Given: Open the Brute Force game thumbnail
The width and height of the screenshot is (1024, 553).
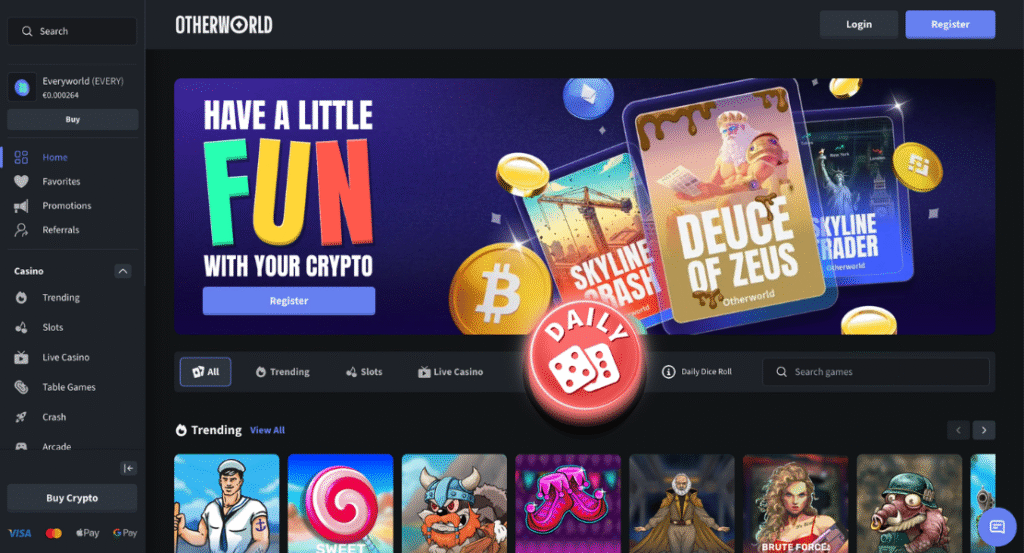Looking at the screenshot, I should [x=795, y=503].
